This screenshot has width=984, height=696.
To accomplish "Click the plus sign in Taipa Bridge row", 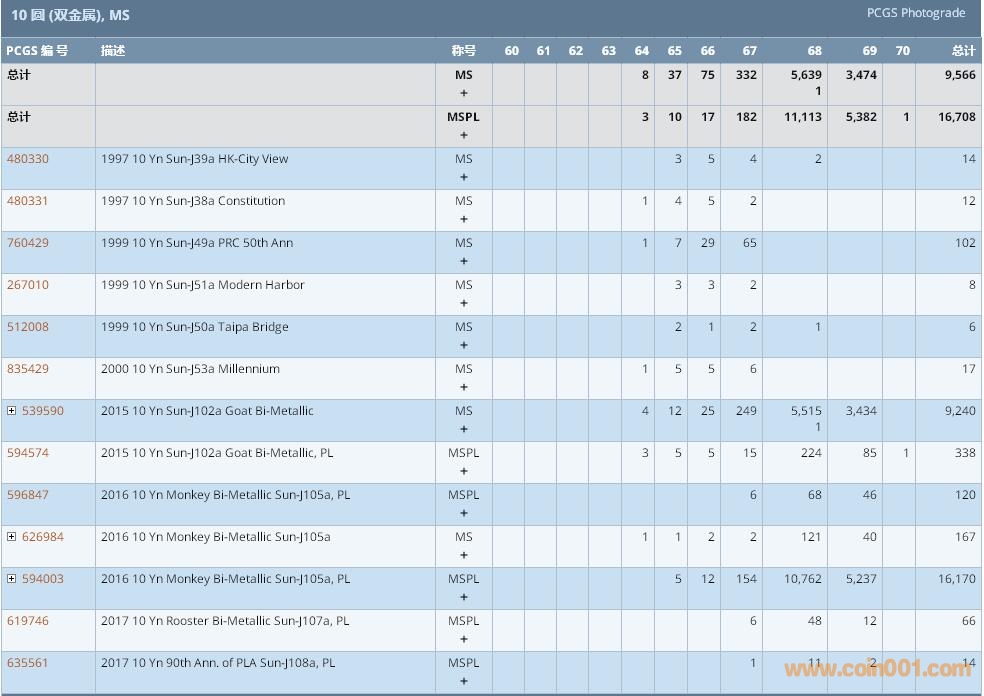I will tap(463, 345).
